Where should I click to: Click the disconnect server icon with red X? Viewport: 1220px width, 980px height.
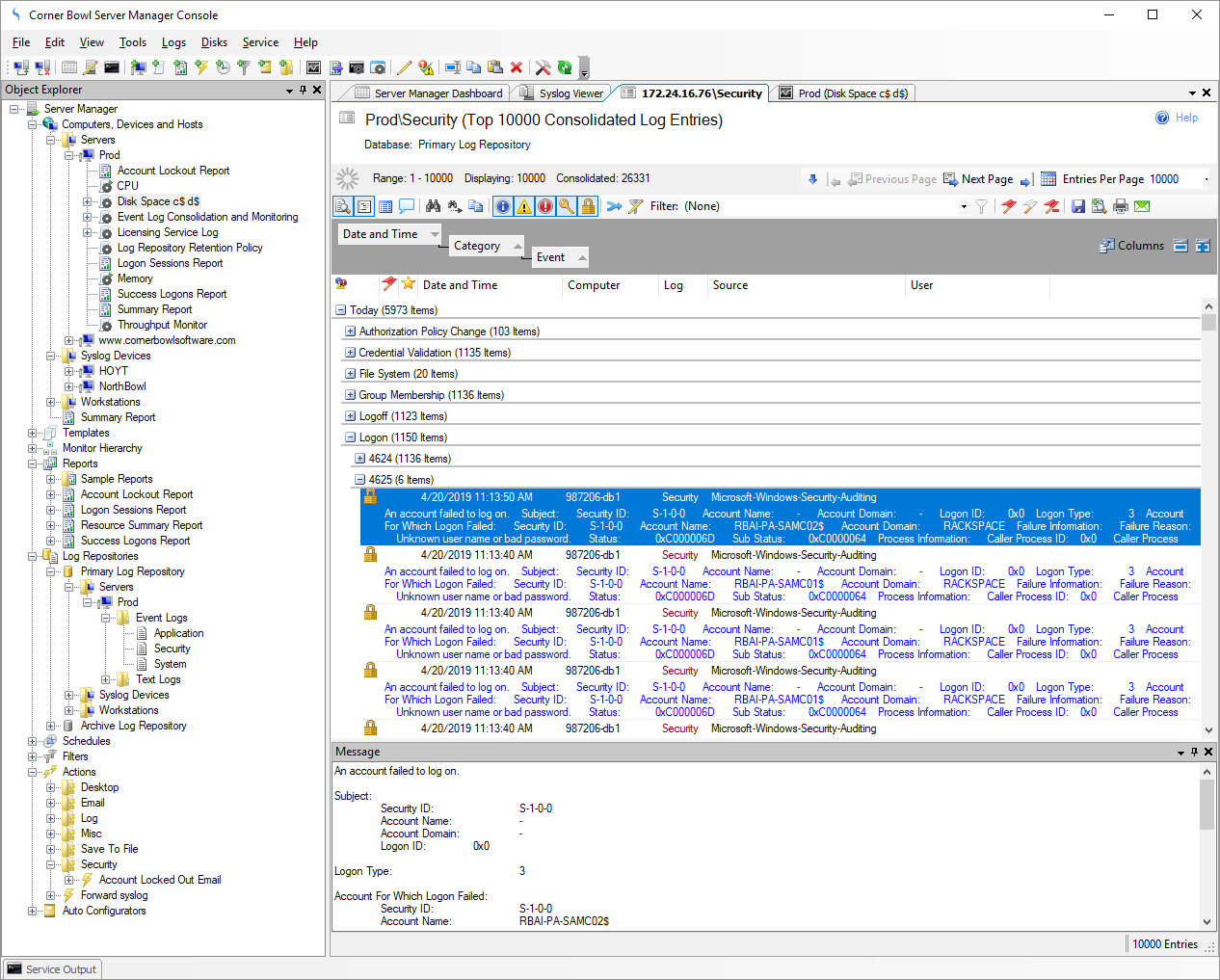42,67
